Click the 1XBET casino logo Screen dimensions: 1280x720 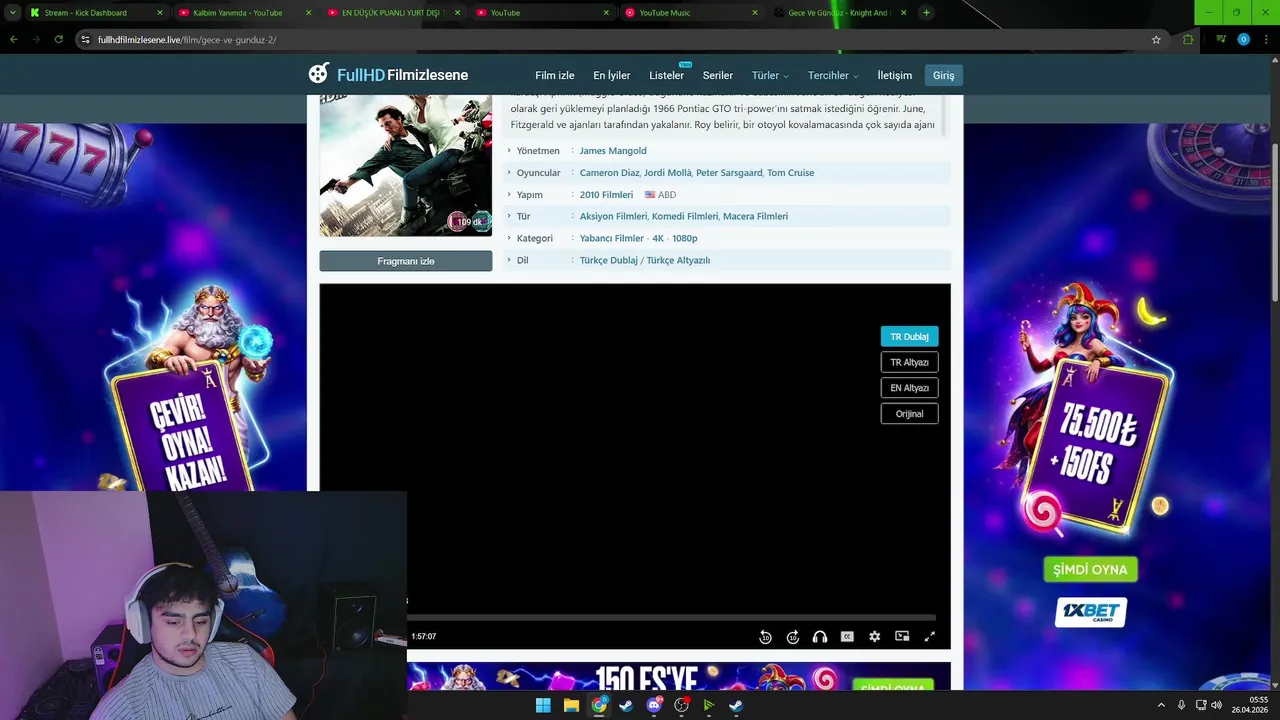[1091, 612]
